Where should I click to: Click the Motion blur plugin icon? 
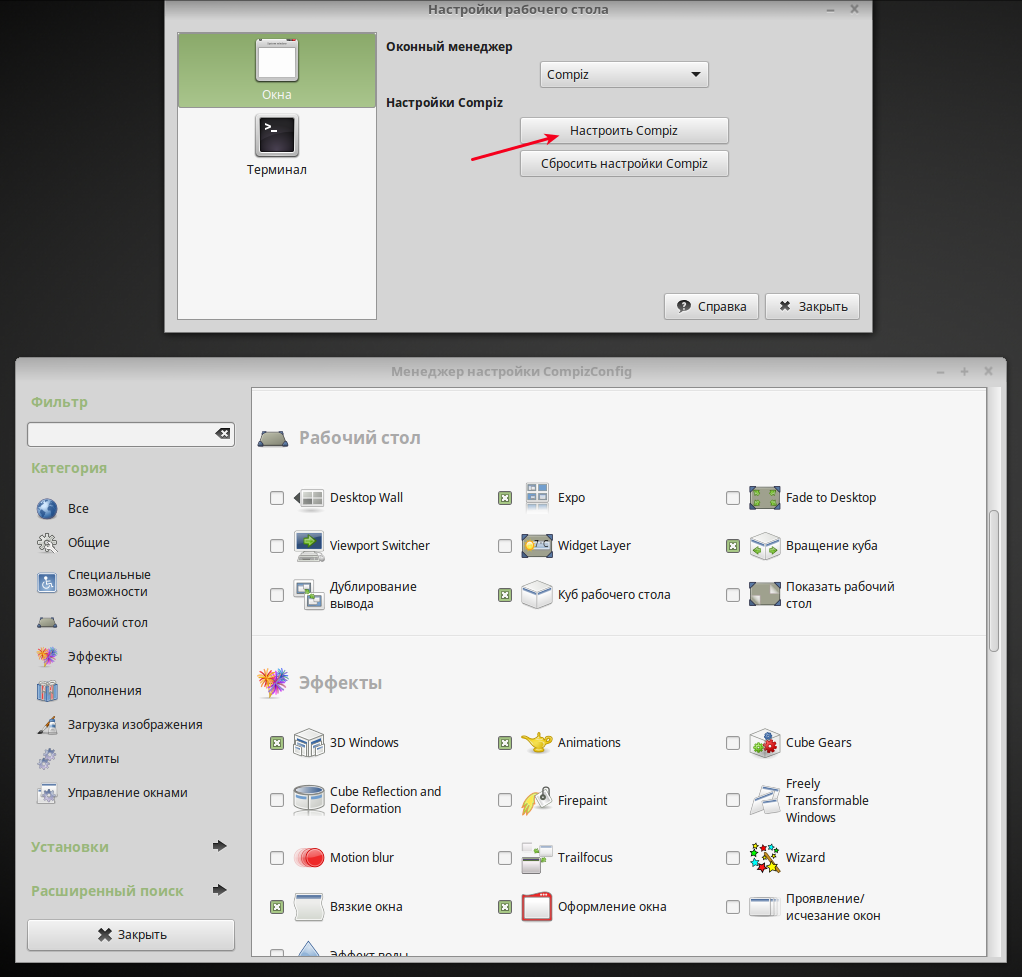308,858
